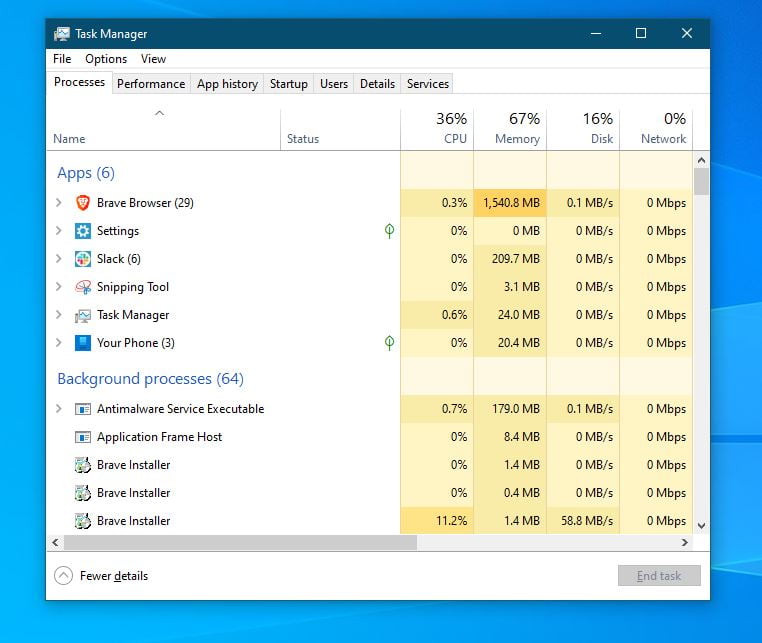Switch to the Users tab
The image size is (762, 643).
[334, 84]
